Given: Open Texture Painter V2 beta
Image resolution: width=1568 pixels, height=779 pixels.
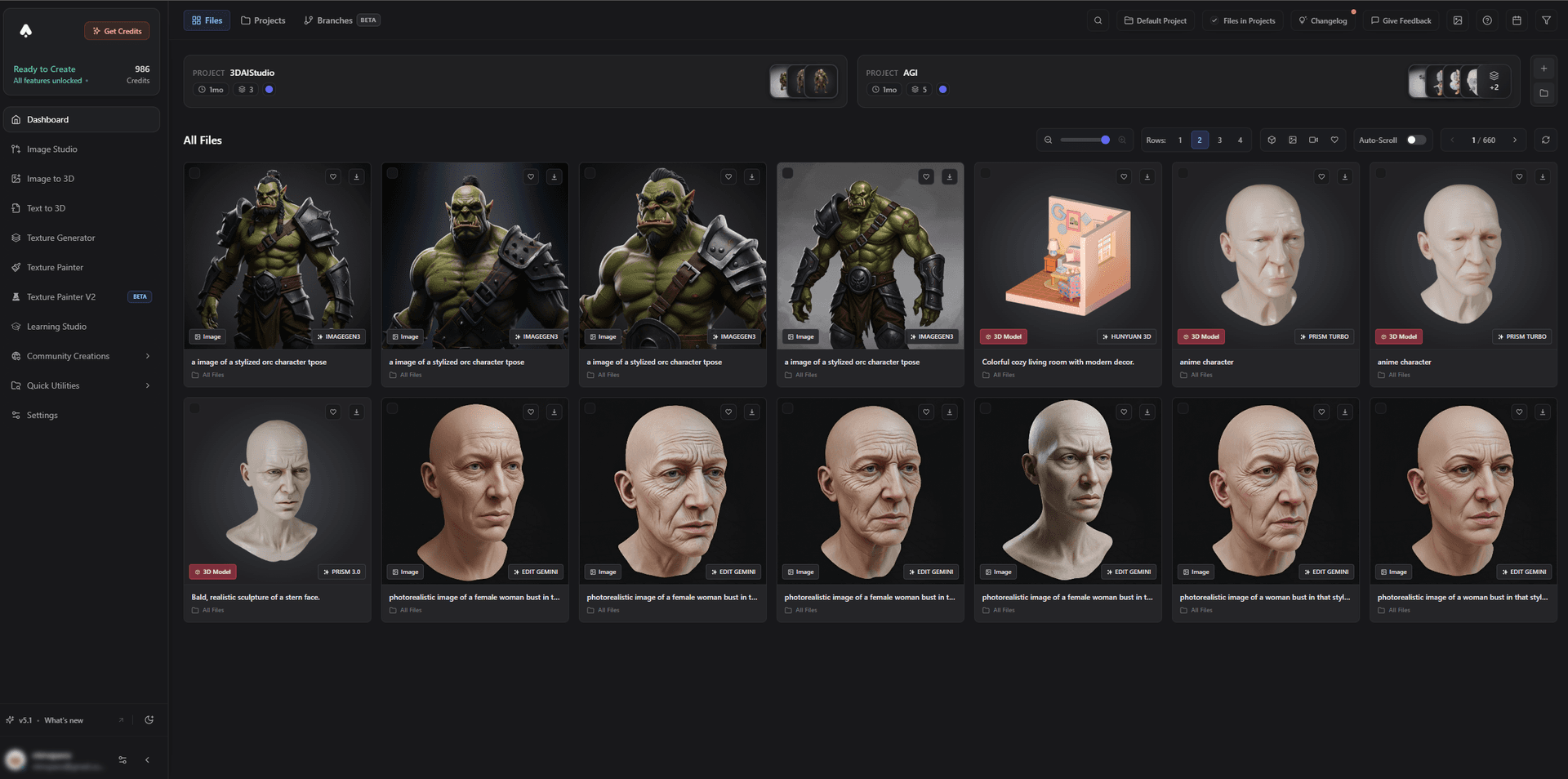Looking at the screenshot, I should click(65, 296).
